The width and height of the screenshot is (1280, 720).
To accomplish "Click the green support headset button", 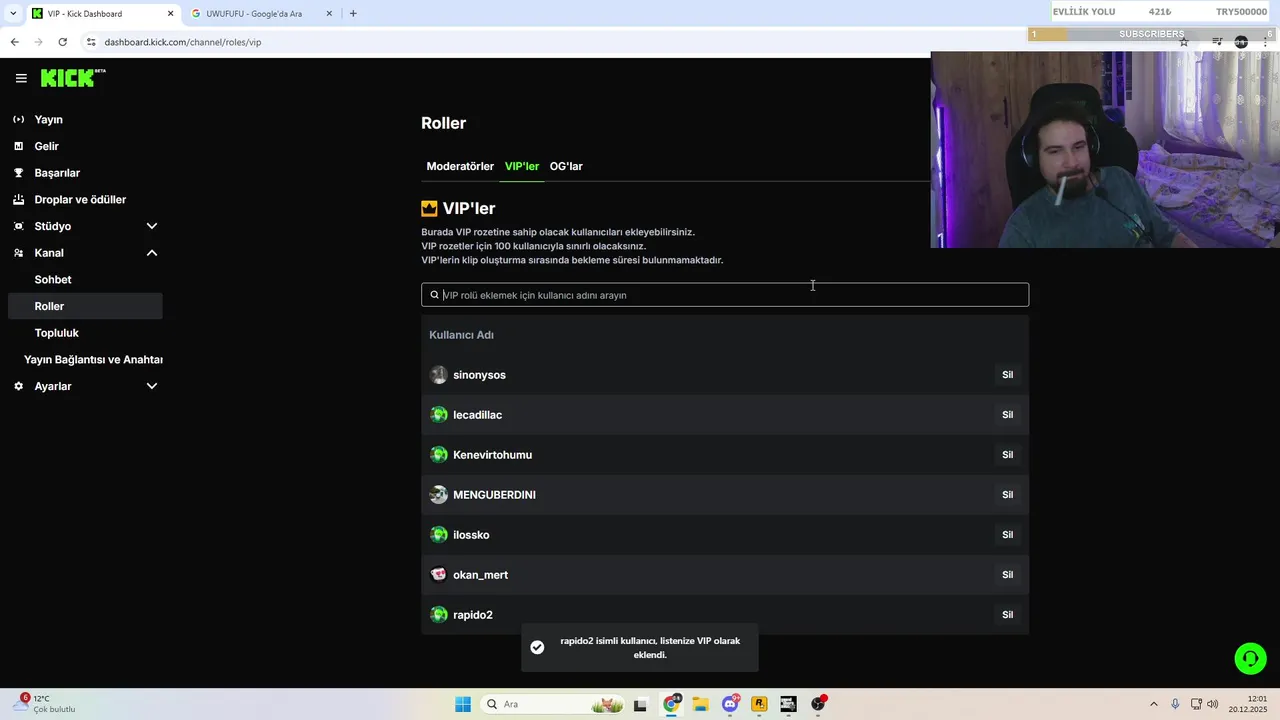I will pyautogui.click(x=1250, y=658).
